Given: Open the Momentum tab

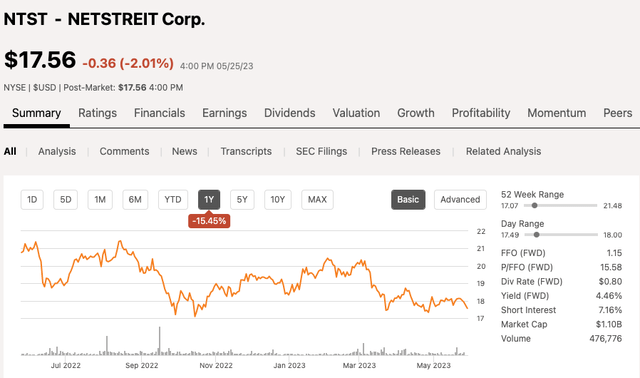Looking at the screenshot, I should (557, 113).
